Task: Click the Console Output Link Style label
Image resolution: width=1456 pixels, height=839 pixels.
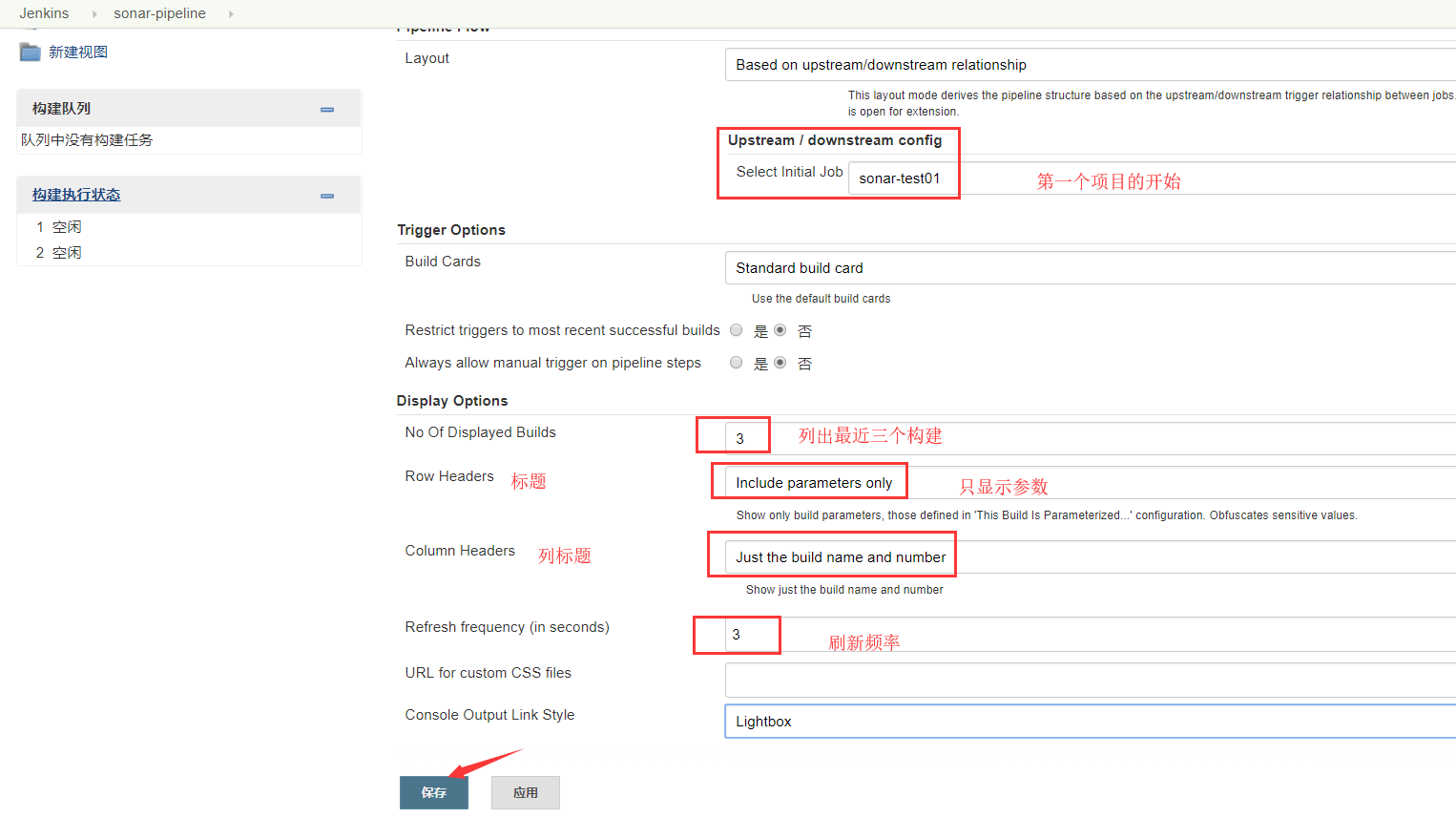Action: [489, 715]
